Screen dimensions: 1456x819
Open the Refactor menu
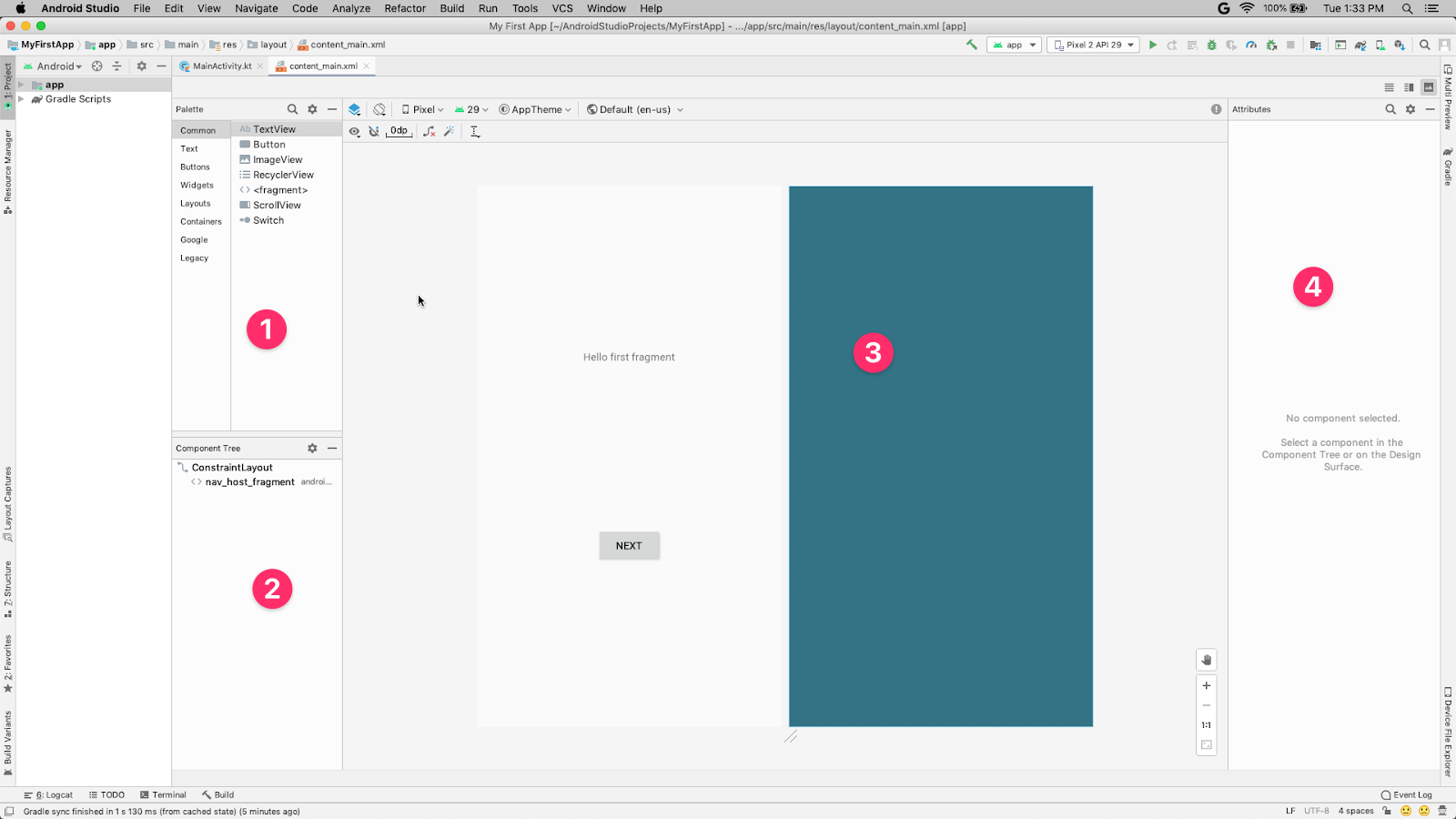[x=405, y=8]
